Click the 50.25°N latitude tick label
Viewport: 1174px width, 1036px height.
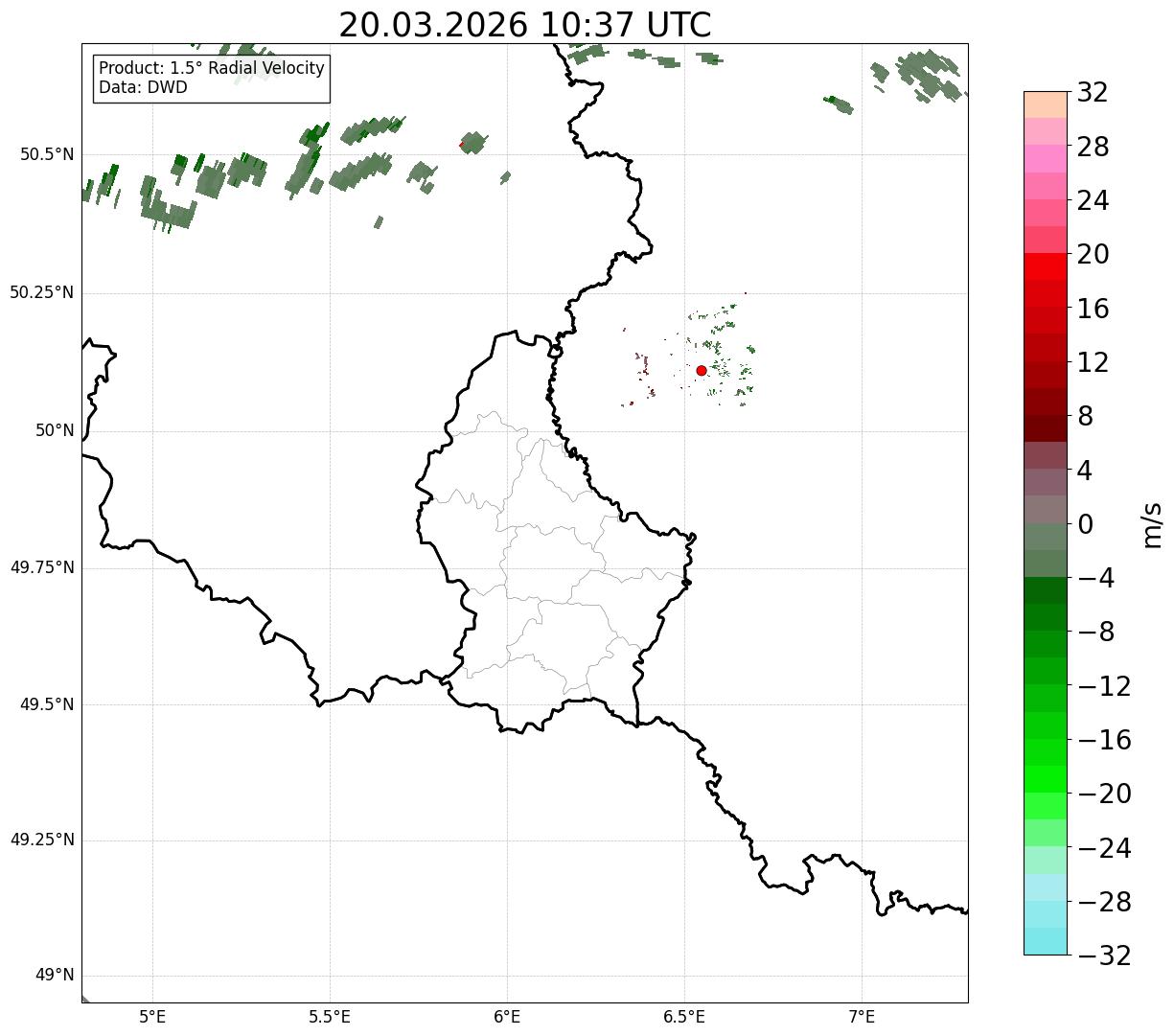pos(41,293)
